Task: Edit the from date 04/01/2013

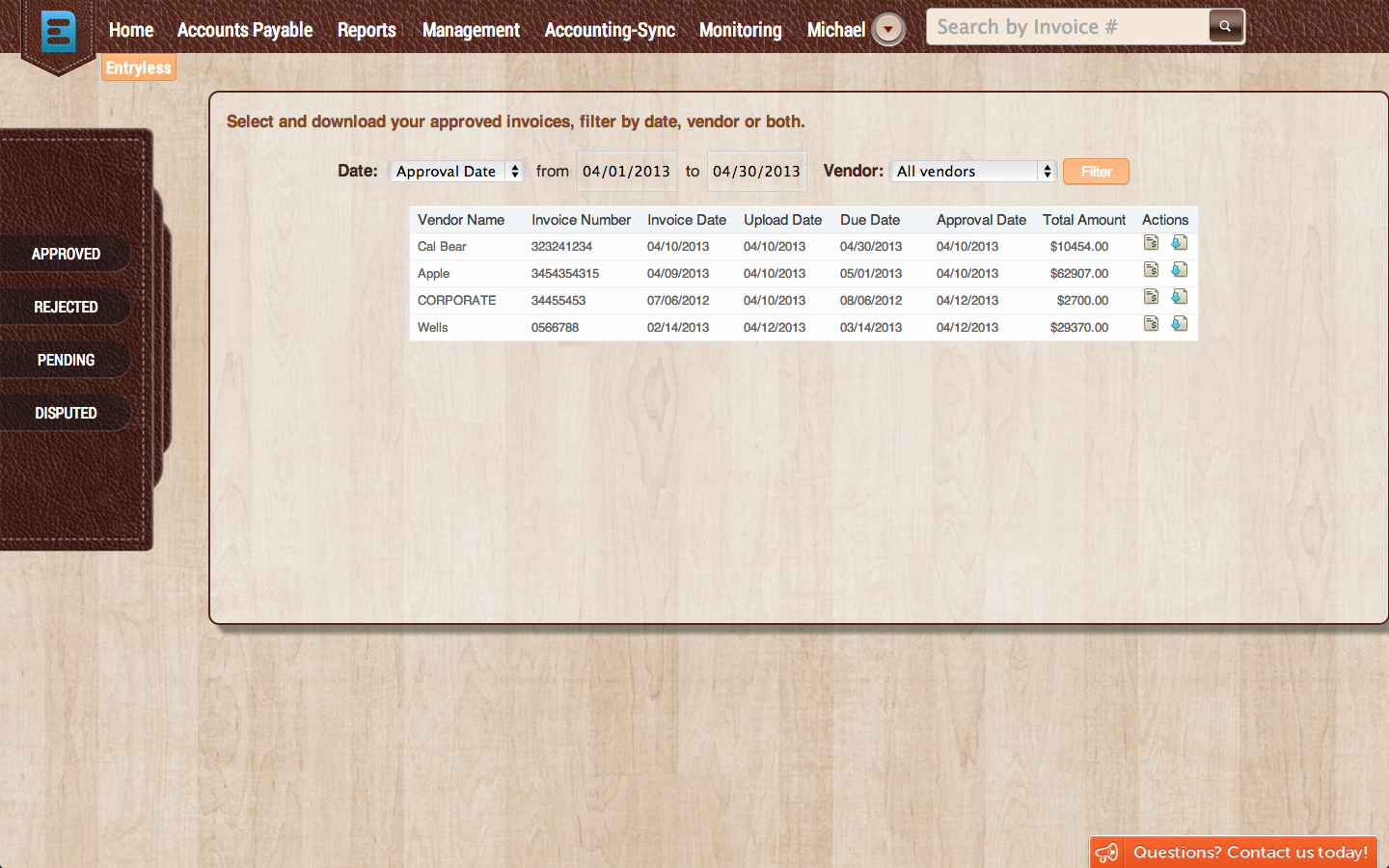Action: pos(626,171)
